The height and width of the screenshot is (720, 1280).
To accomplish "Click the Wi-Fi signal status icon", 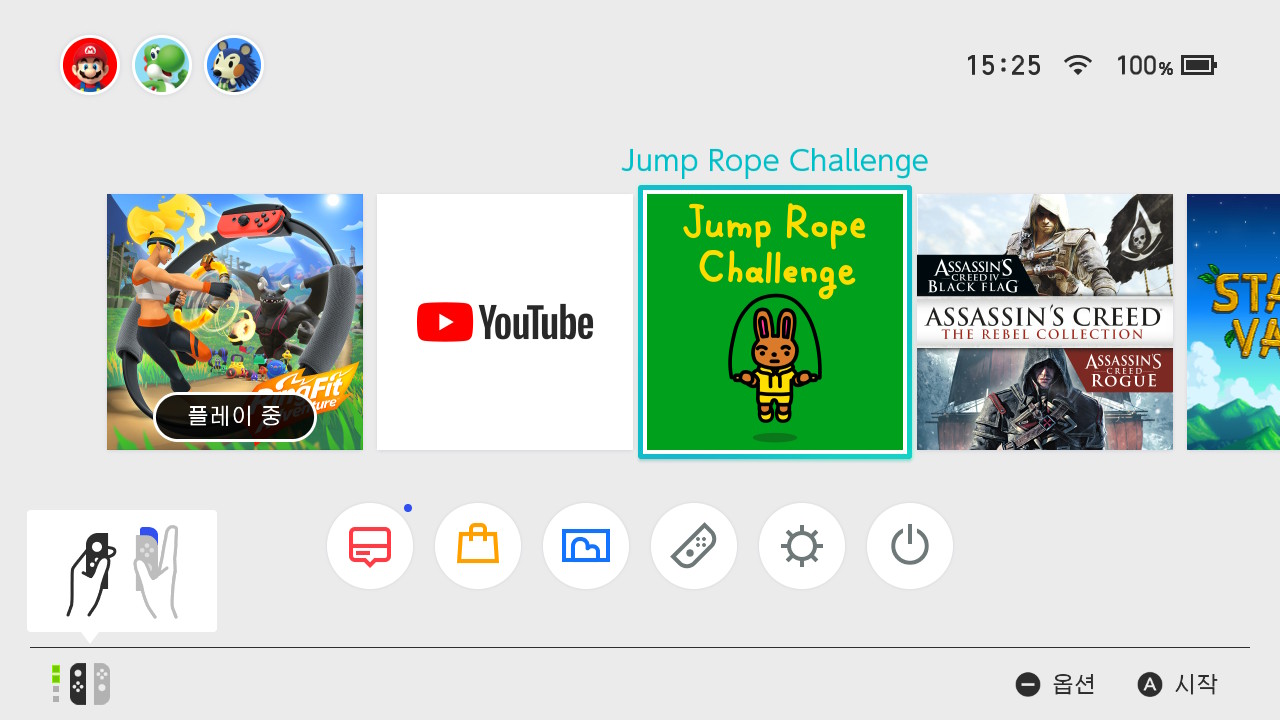I will click(x=1077, y=65).
